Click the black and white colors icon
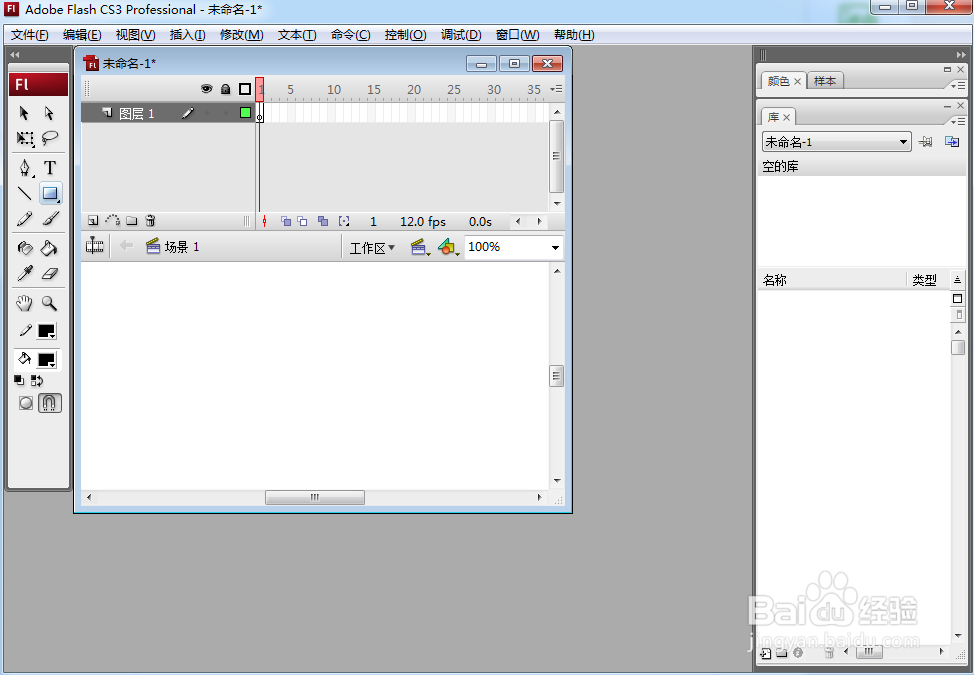The width and height of the screenshot is (974, 675). tap(19, 381)
